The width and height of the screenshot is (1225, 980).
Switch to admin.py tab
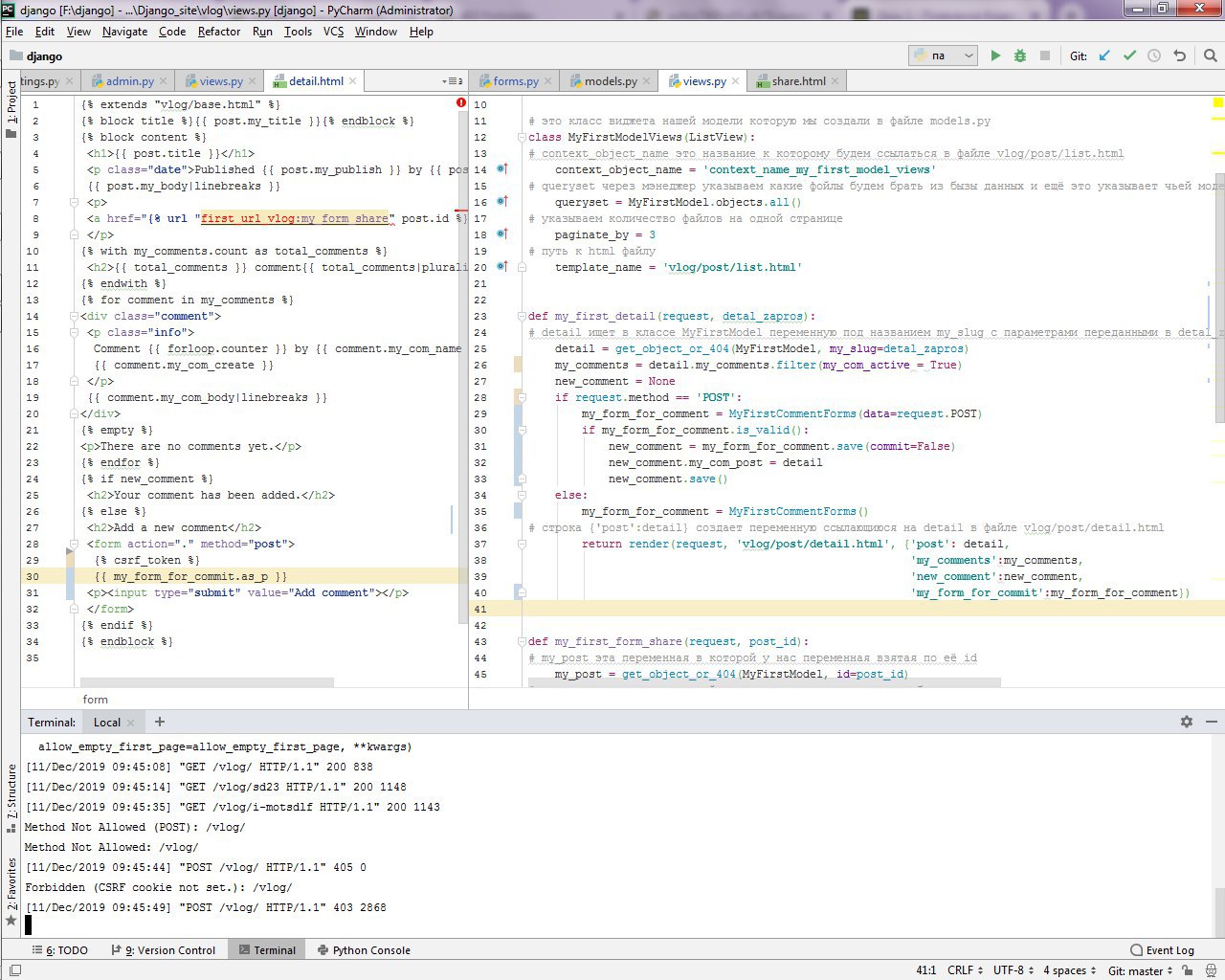click(129, 81)
